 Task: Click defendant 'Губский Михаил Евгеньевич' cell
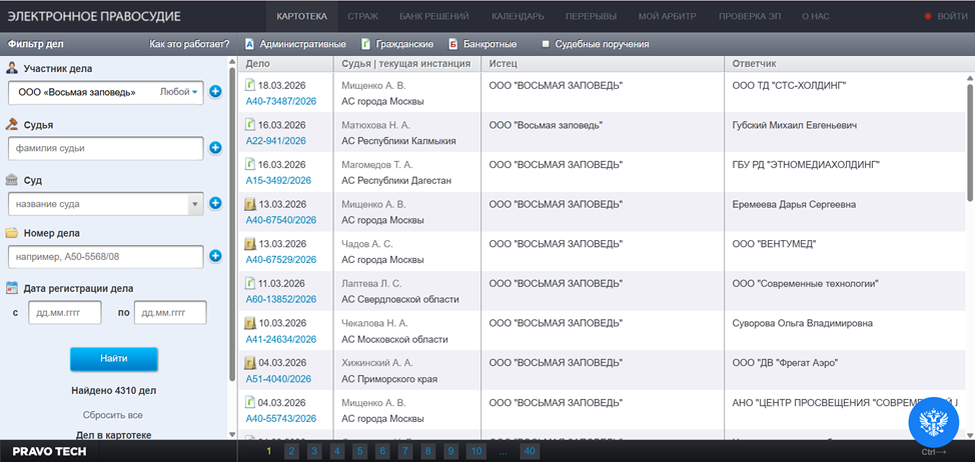click(x=795, y=125)
